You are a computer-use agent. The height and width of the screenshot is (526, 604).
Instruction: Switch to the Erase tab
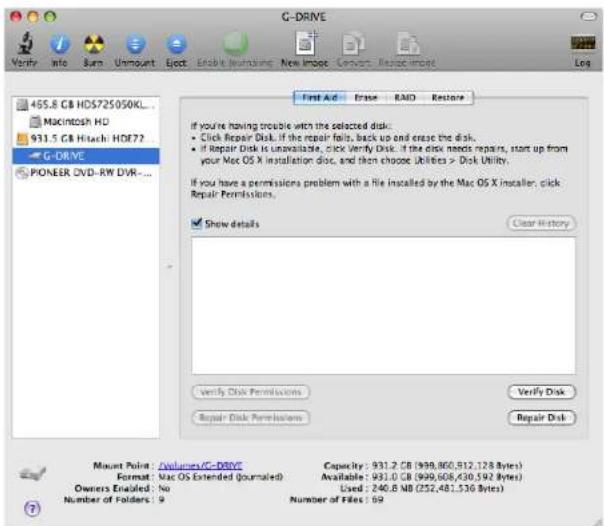[x=366, y=97]
